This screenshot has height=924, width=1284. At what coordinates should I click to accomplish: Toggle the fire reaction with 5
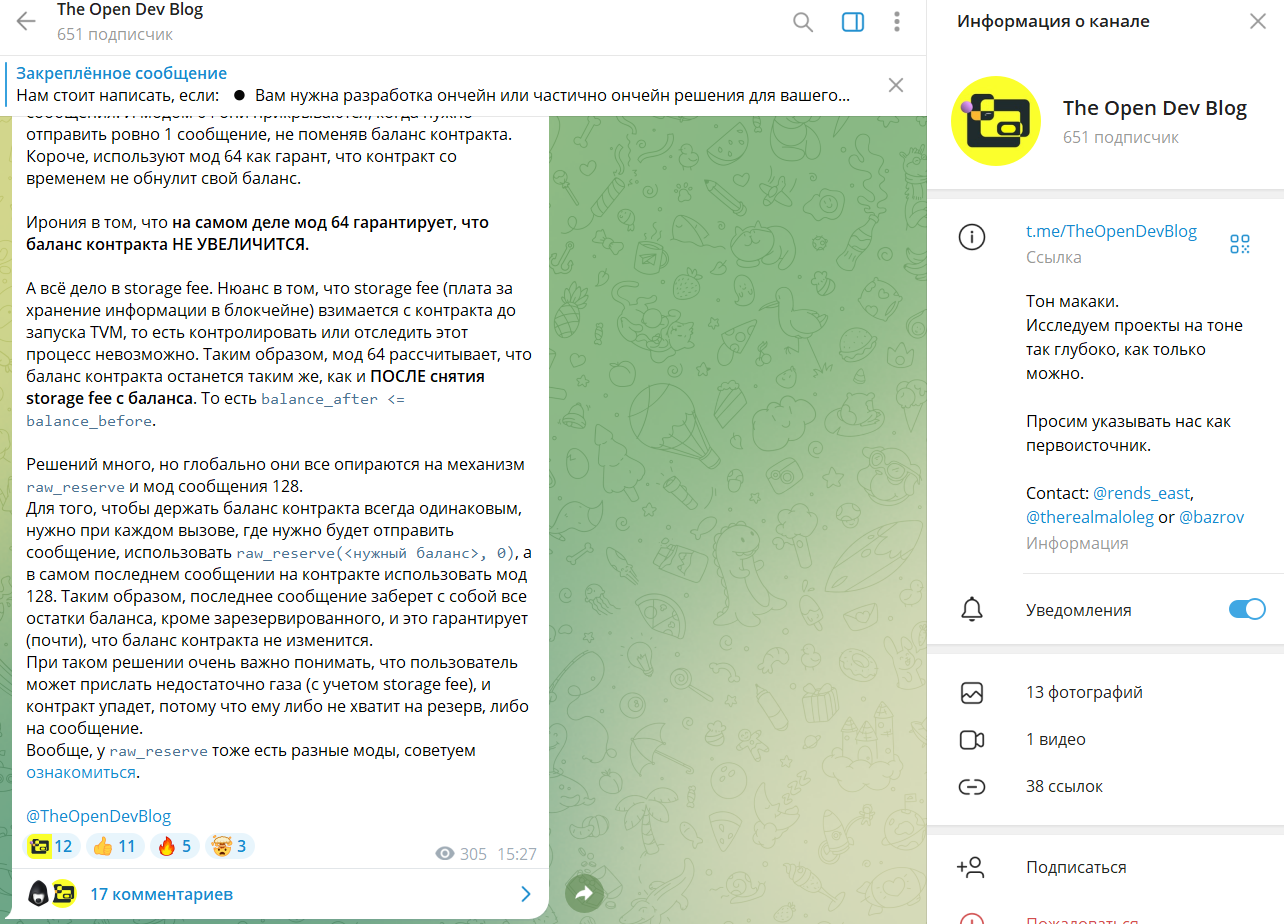[x=174, y=846]
